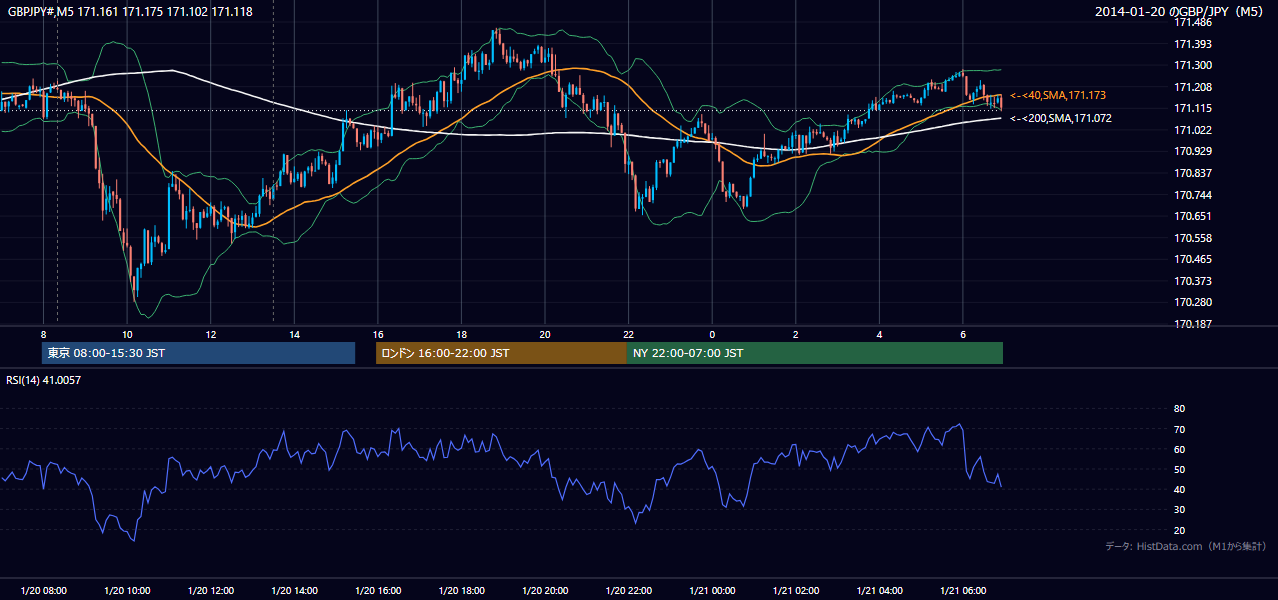Click price axis value 171.208
This screenshot has width=1278, height=600.
click(1192, 87)
